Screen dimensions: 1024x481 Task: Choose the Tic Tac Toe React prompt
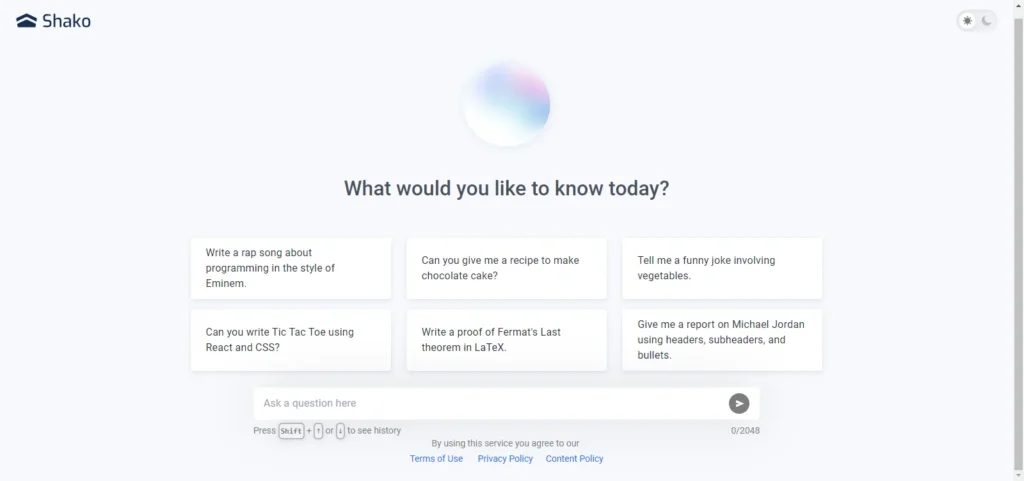coord(291,340)
